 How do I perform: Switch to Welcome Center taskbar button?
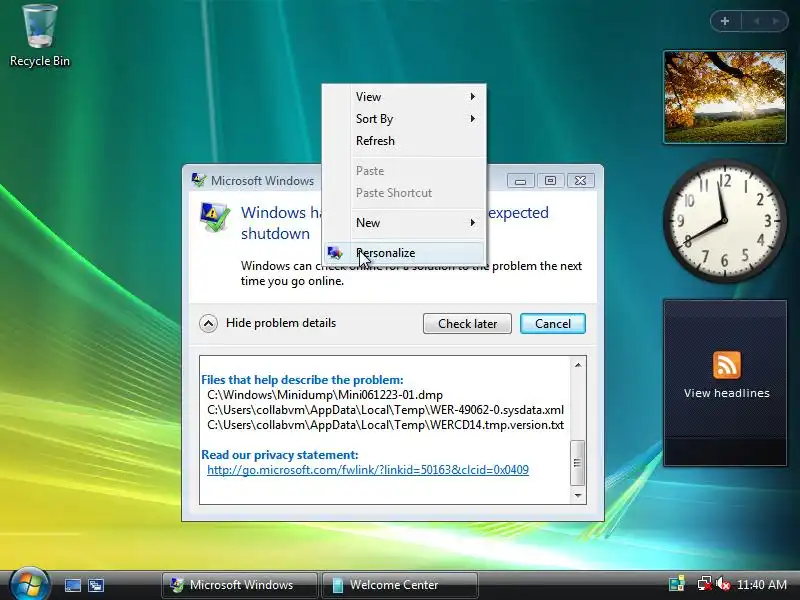click(400, 585)
